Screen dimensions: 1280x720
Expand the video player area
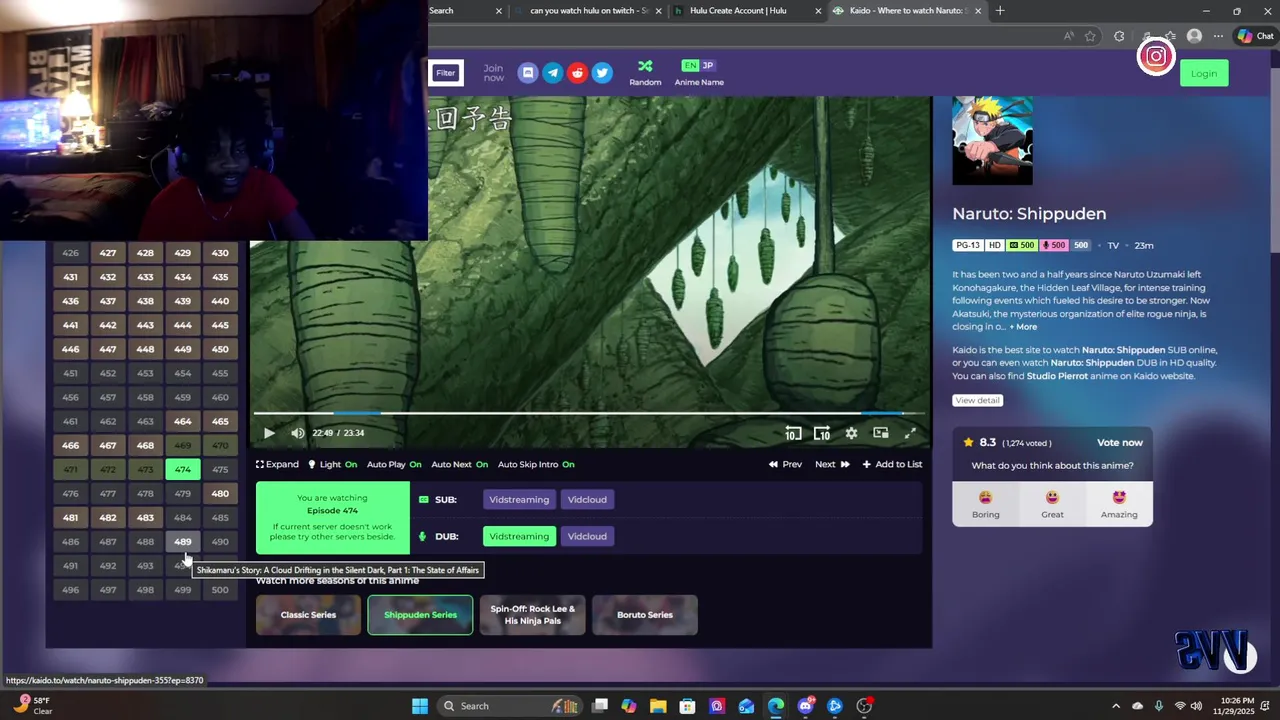[x=277, y=464]
